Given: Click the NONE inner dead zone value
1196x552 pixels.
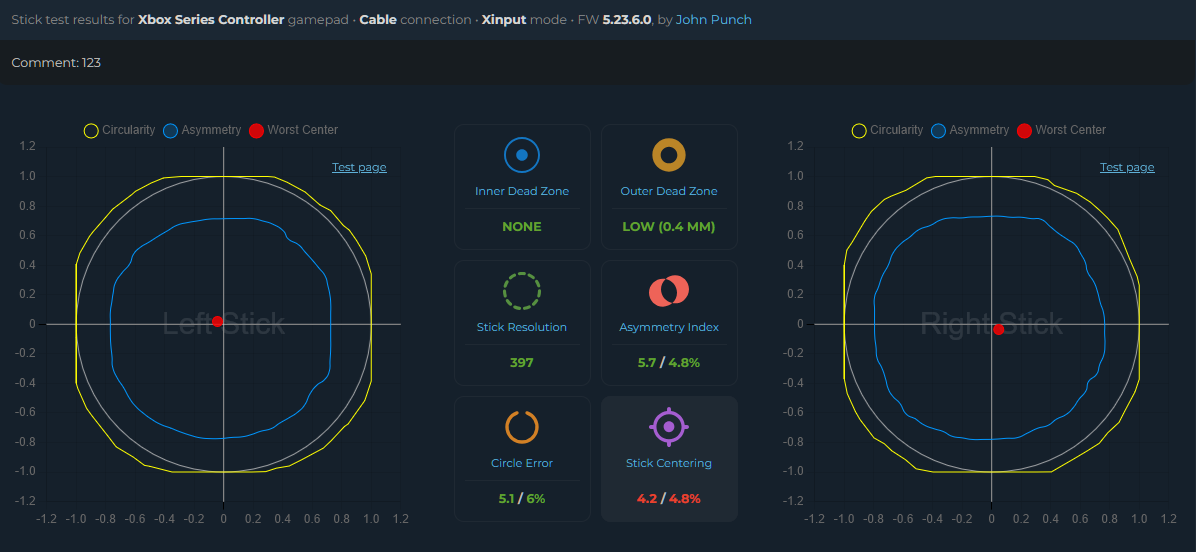Looking at the screenshot, I should point(522,226).
